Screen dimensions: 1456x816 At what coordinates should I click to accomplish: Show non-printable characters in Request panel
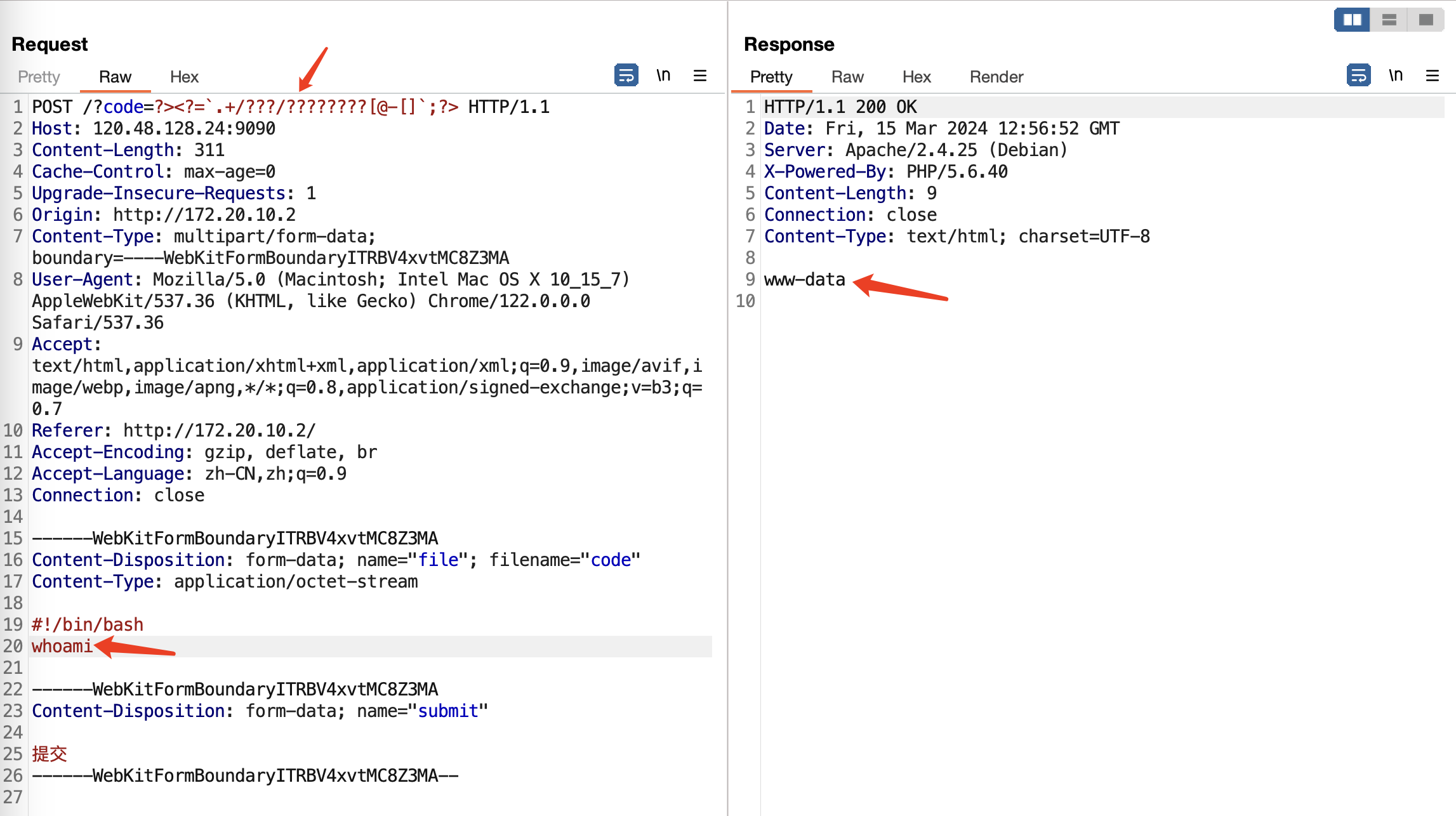(x=663, y=76)
